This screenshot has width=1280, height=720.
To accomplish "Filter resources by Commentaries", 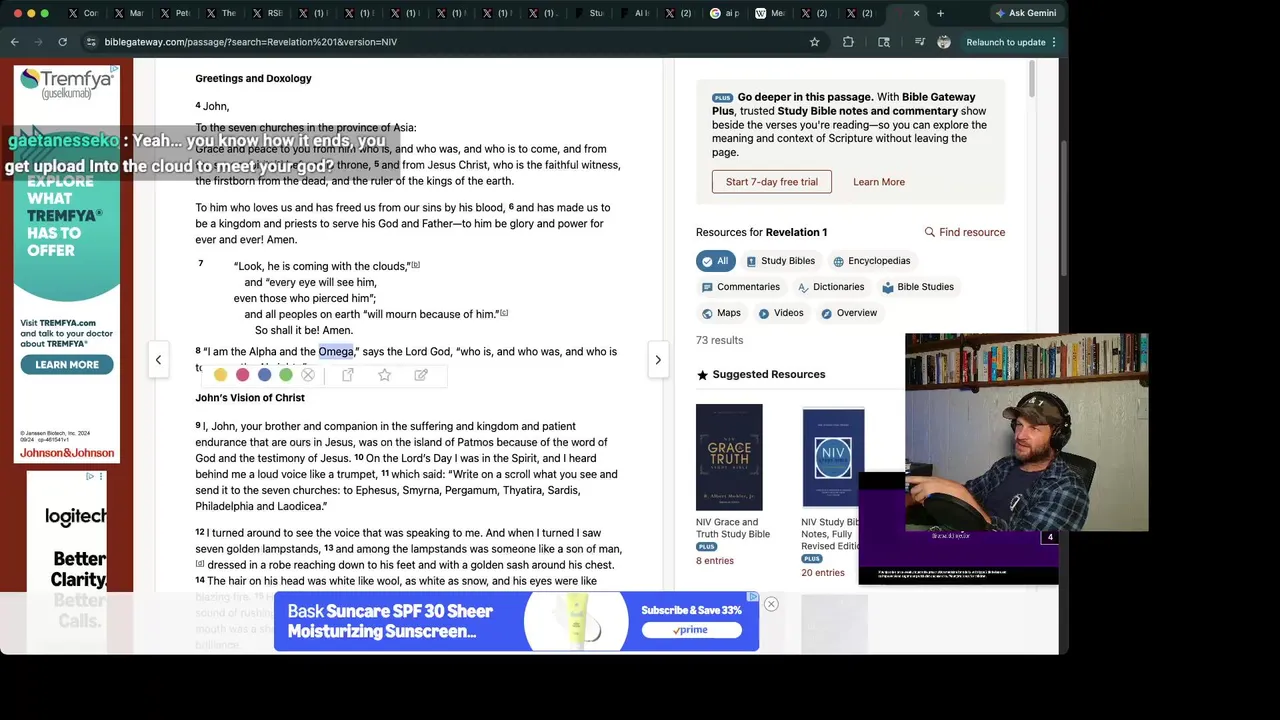I will tap(740, 287).
